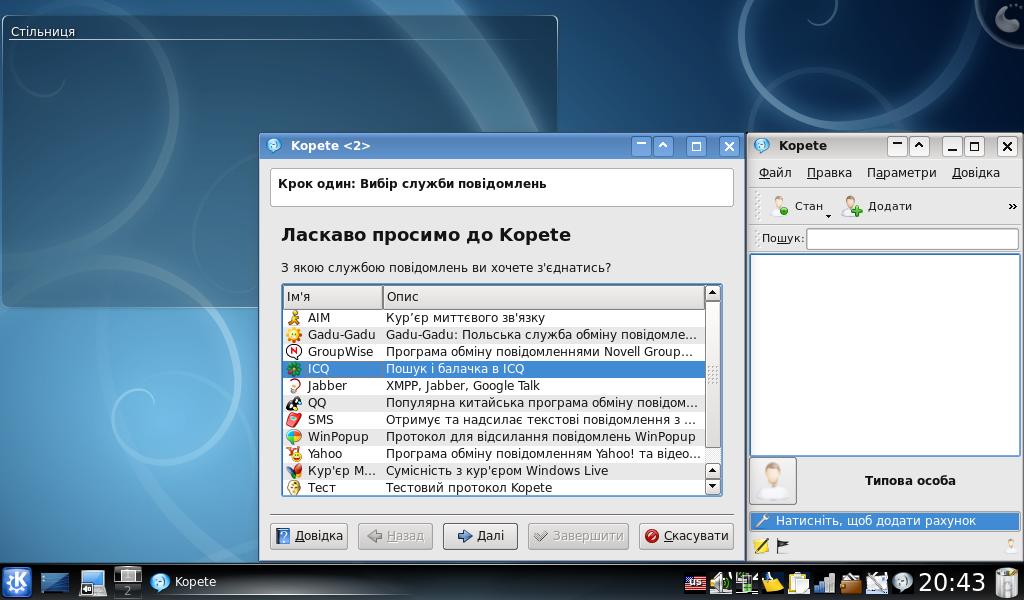This screenshot has width=1024, height=600.
Task: Open the Довідка menu in Kopete
Action: [976, 173]
